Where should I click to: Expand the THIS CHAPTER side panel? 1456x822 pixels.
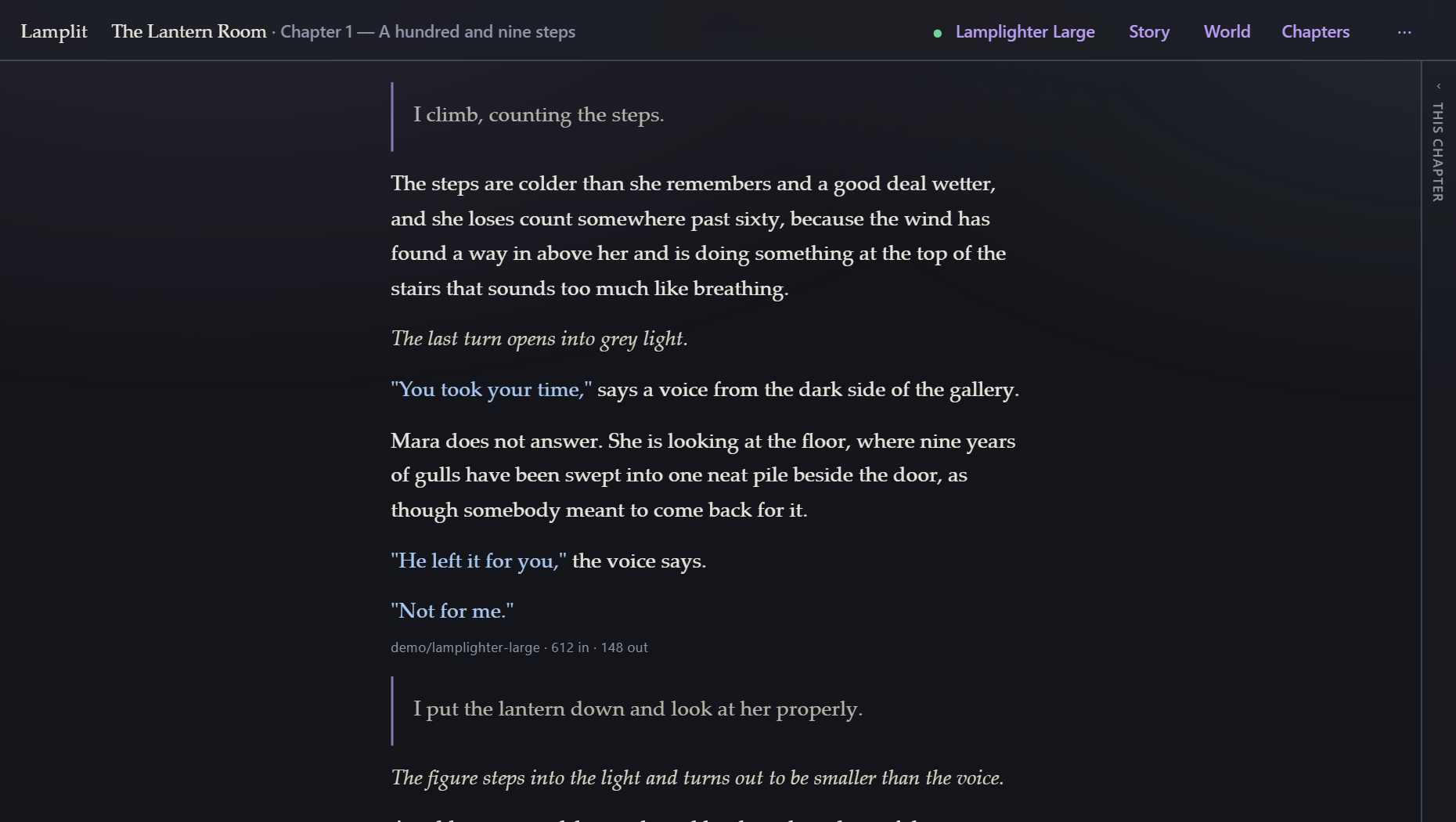coord(1438,152)
